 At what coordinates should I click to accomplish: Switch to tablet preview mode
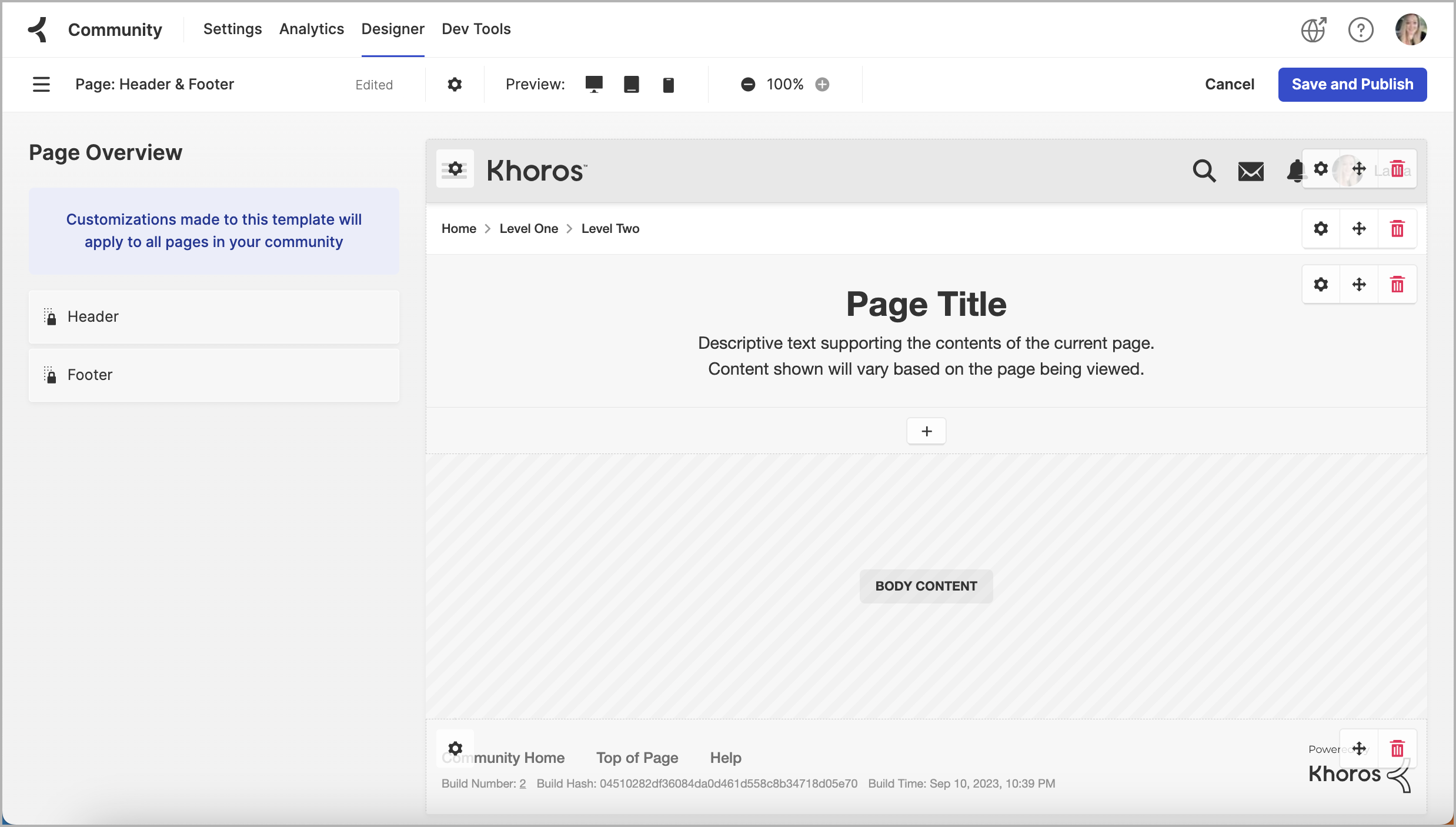point(631,84)
